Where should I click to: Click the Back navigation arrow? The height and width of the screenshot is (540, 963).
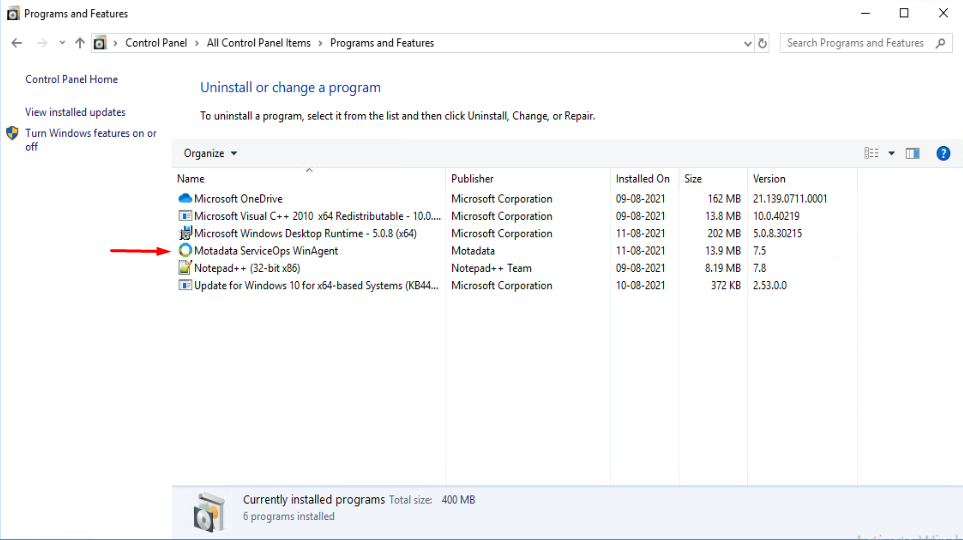(x=17, y=43)
